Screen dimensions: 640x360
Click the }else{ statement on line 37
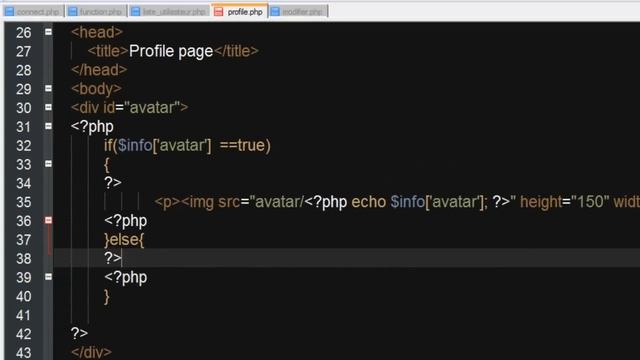(124, 240)
